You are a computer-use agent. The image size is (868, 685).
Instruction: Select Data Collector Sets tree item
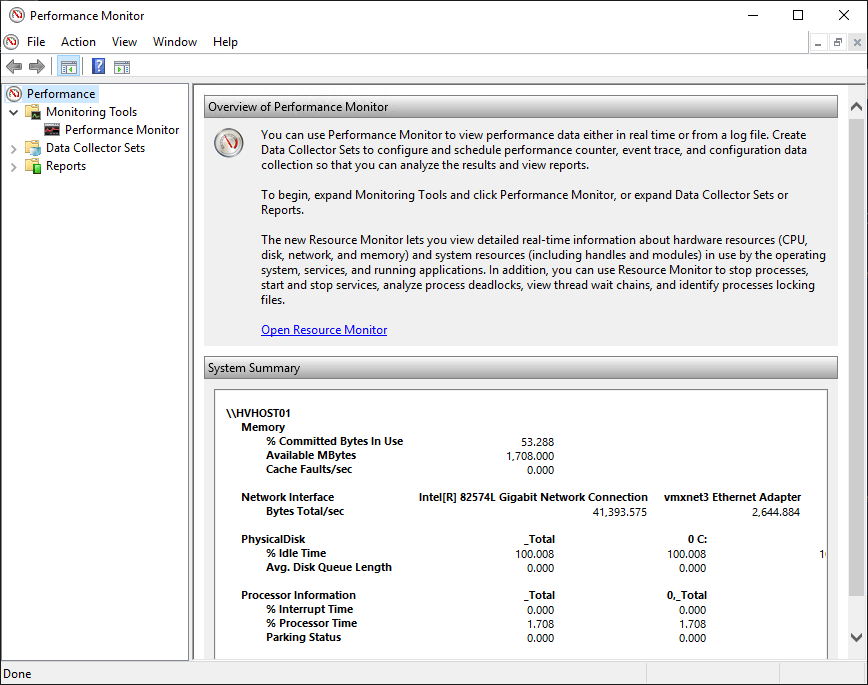[95, 148]
